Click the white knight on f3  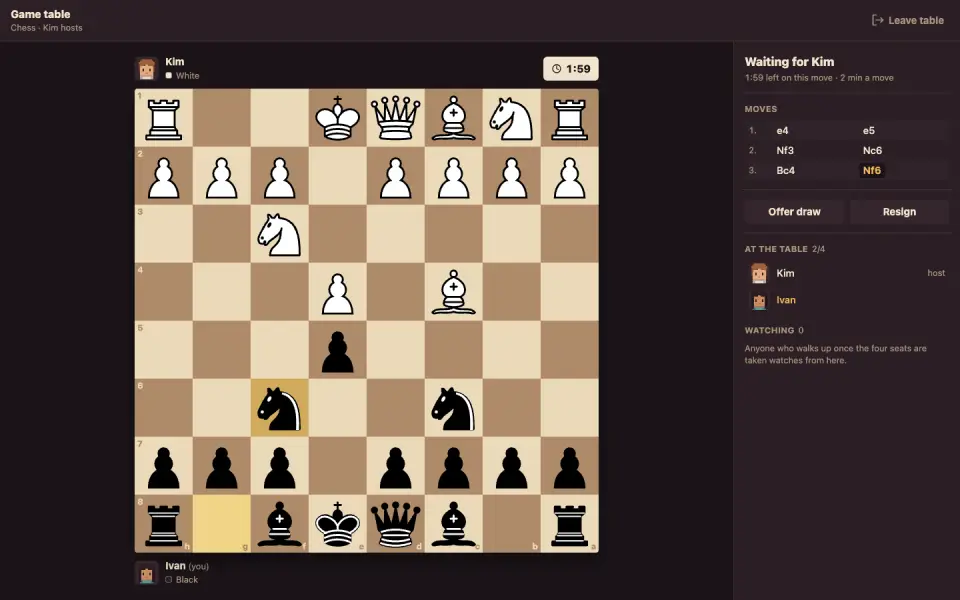point(280,234)
